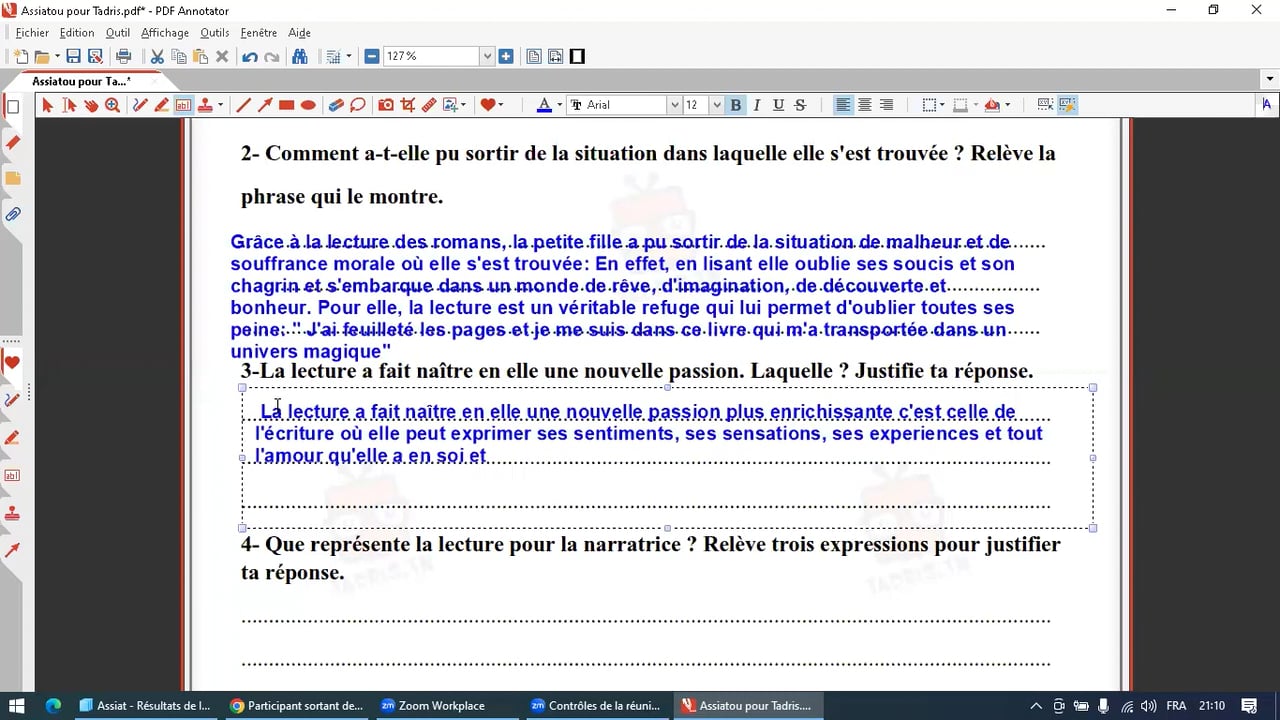Choose the ellipse shape tool

point(309,105)
